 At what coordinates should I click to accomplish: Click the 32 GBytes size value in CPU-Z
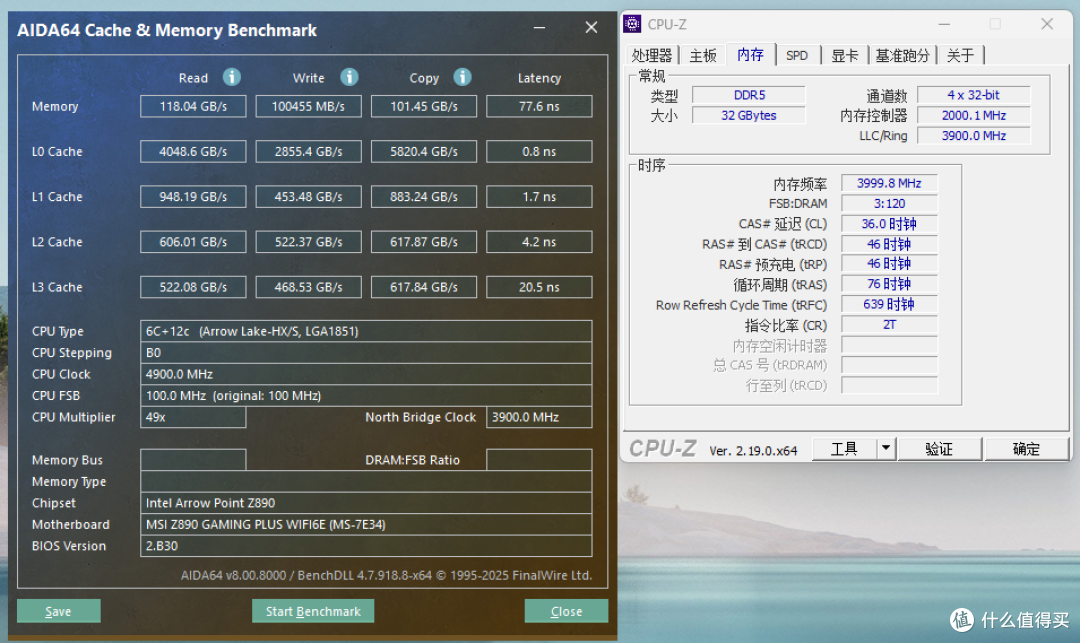click(x=749, y=115)
